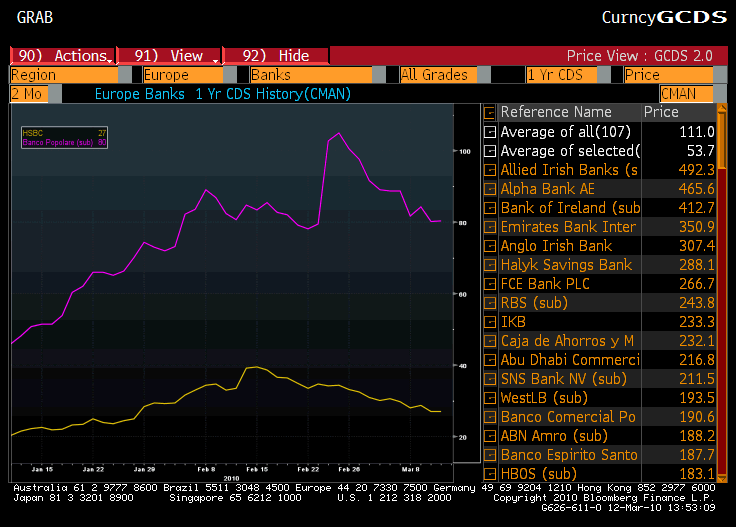Click the box icon beside FCE Bank PLC
The width and height of the screenshot is (736, 527).
(490, 284)
